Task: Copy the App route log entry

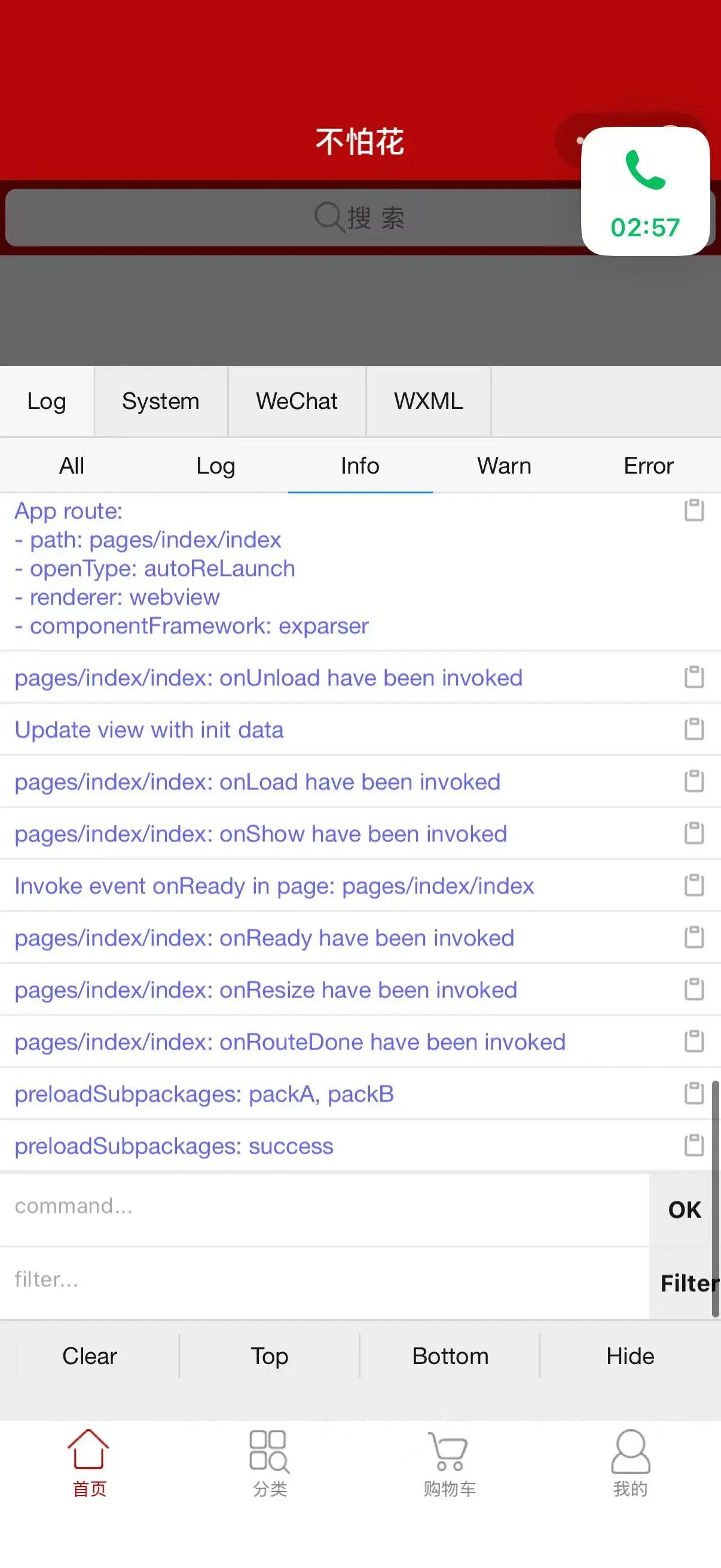Action: click(693, 510)
